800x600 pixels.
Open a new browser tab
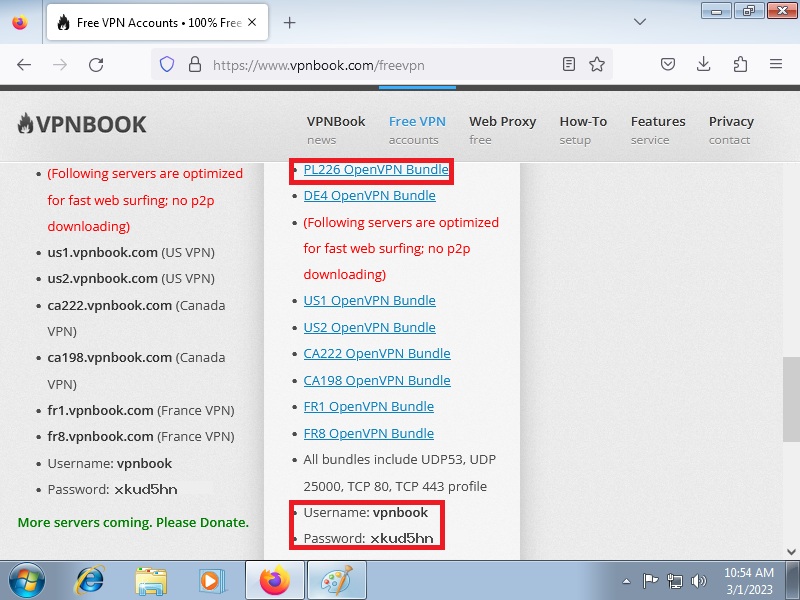290,22
